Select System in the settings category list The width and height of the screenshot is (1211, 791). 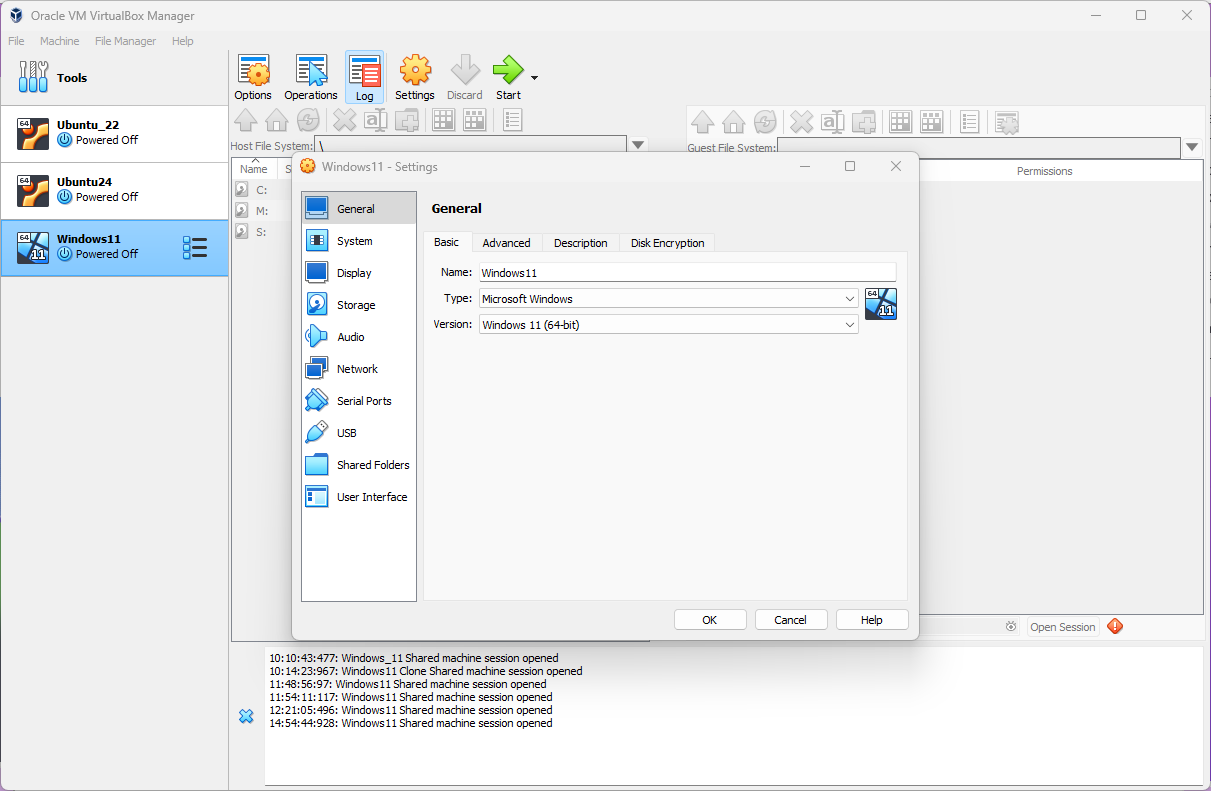pos(359,240)
